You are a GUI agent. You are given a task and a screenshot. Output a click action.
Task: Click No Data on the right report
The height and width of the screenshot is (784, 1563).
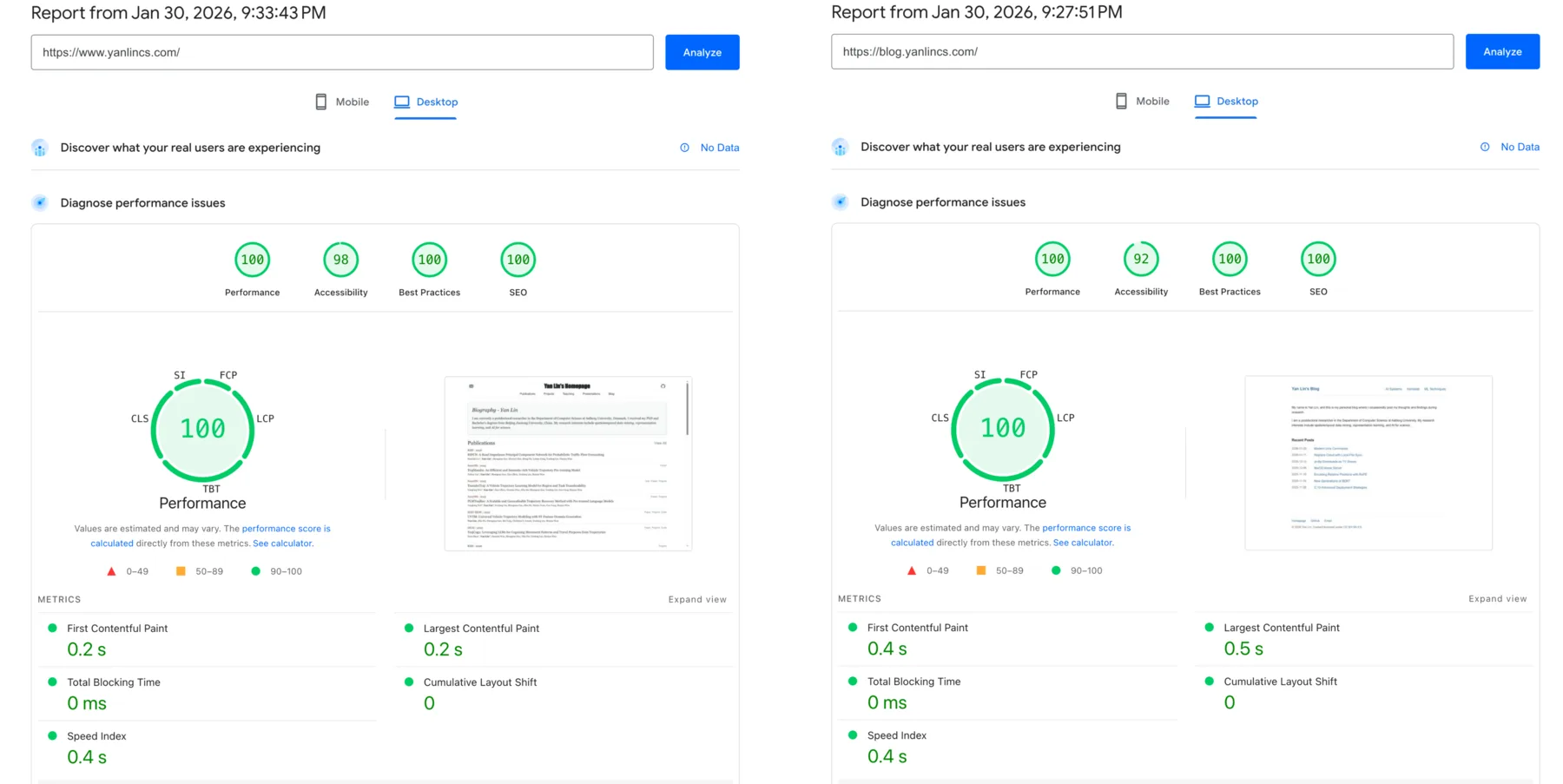[x=1520, y=147]
